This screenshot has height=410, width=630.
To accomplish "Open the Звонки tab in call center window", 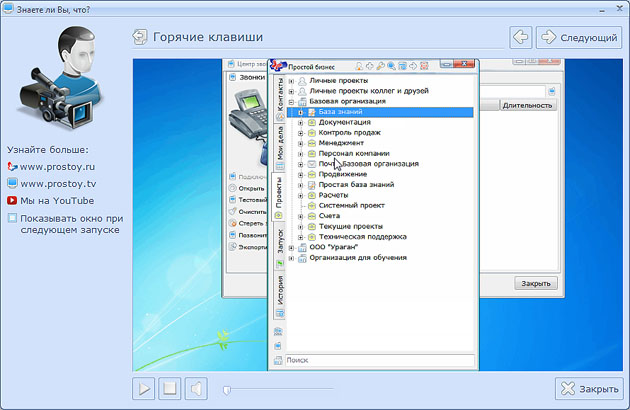I will 247,77.
